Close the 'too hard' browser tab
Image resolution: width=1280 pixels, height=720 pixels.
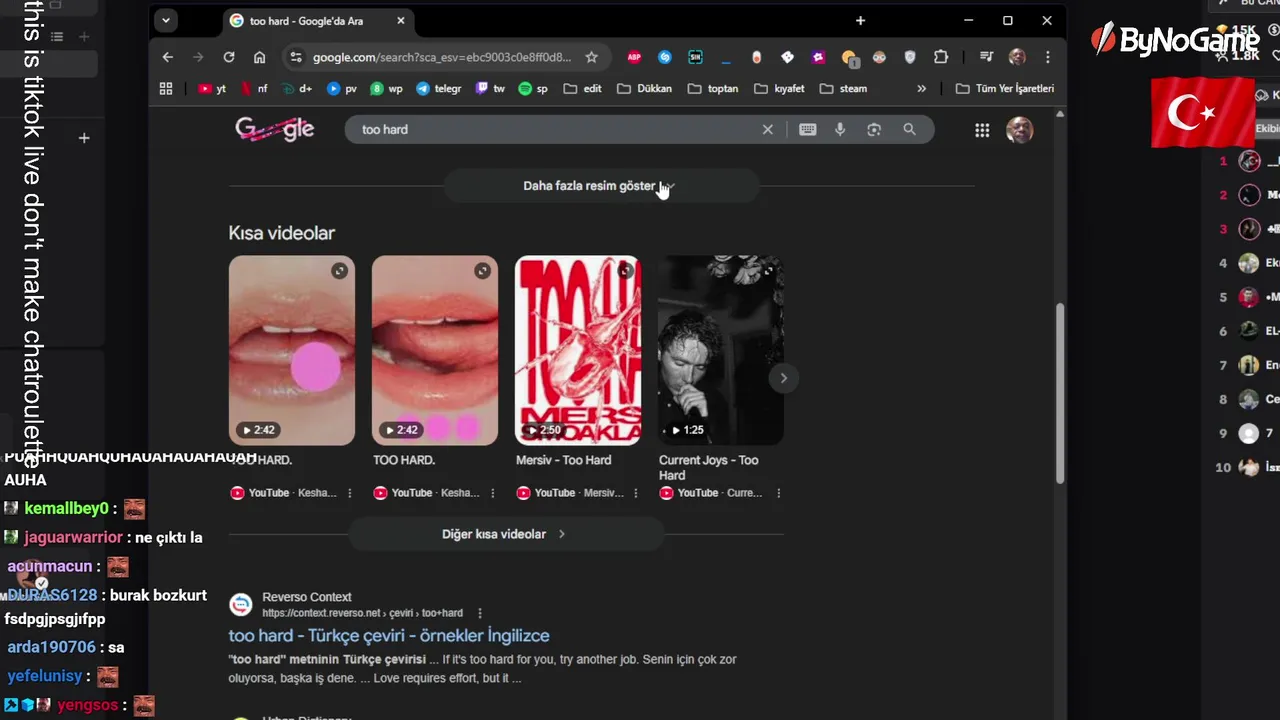[401, 21]
